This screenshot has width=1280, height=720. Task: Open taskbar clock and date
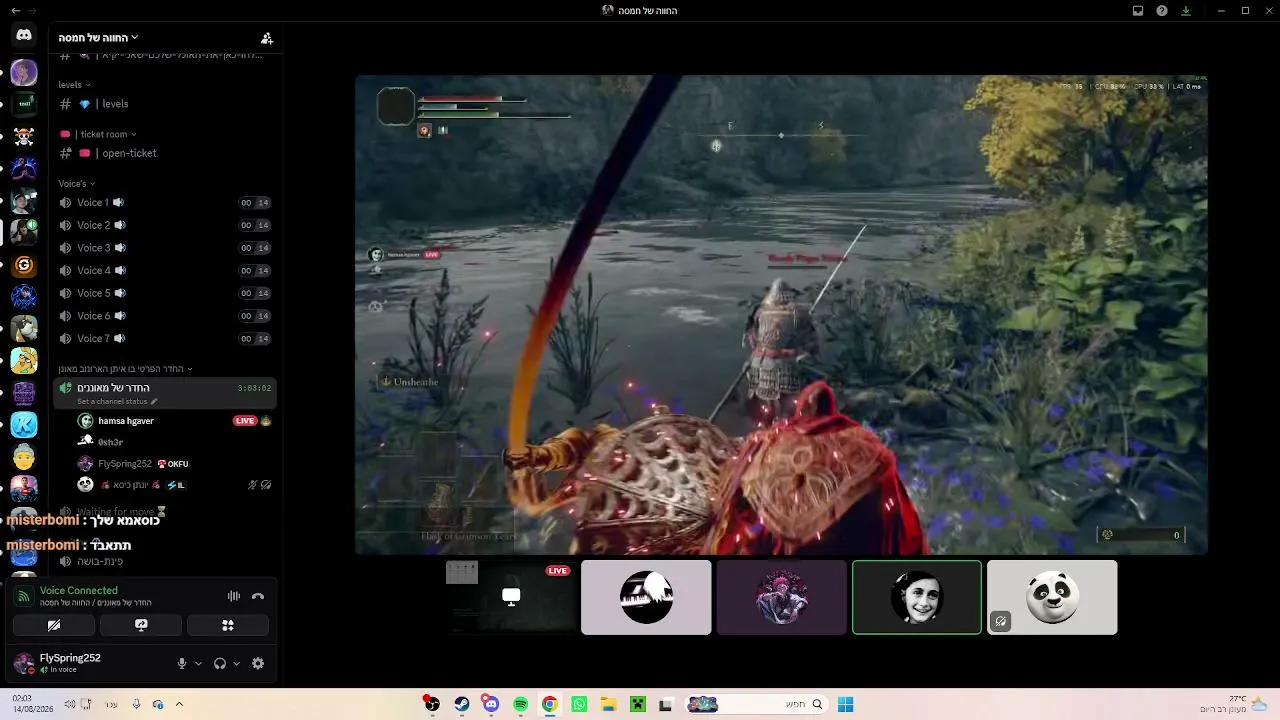(32, 704)
